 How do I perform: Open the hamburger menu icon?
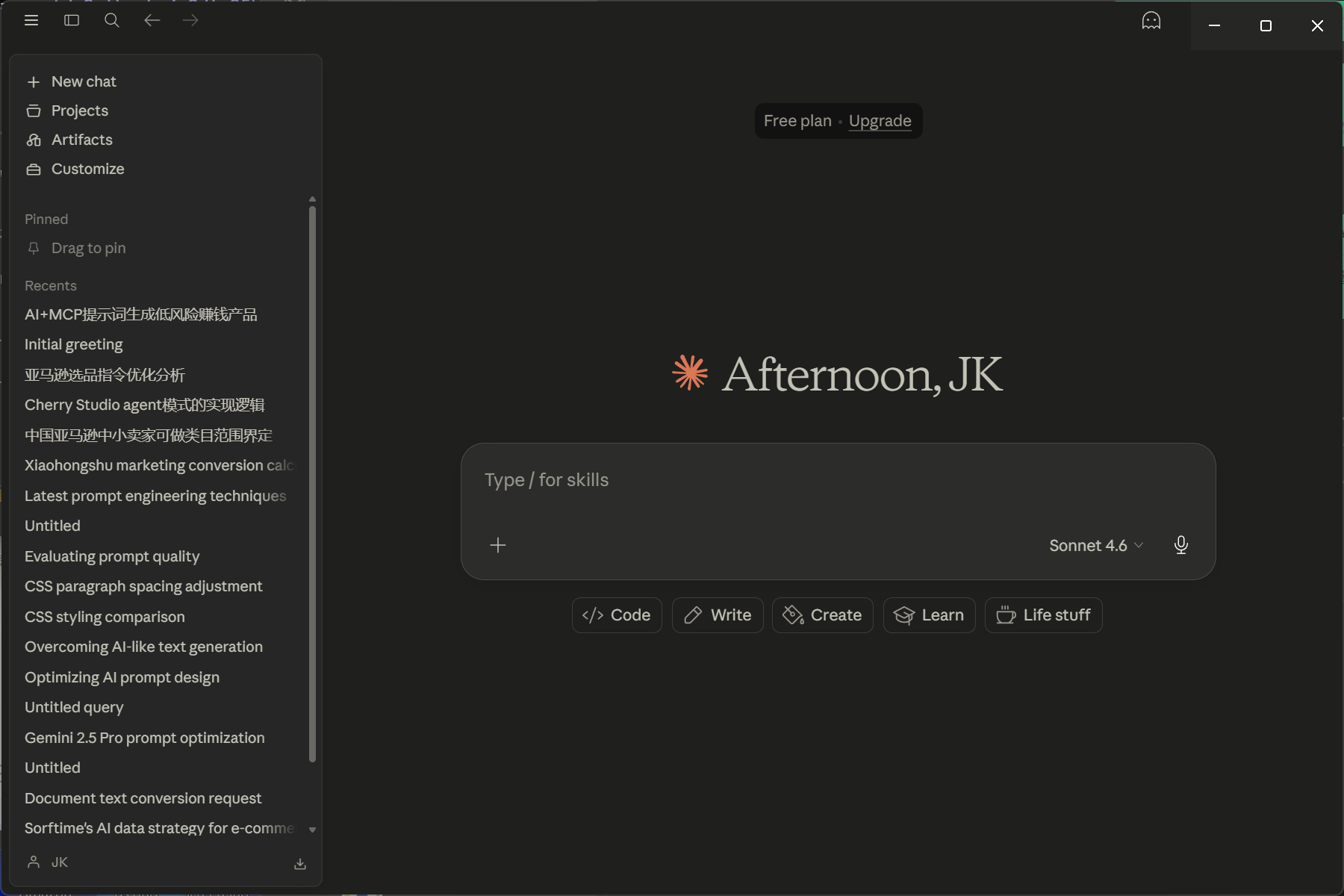click(31, 21)
